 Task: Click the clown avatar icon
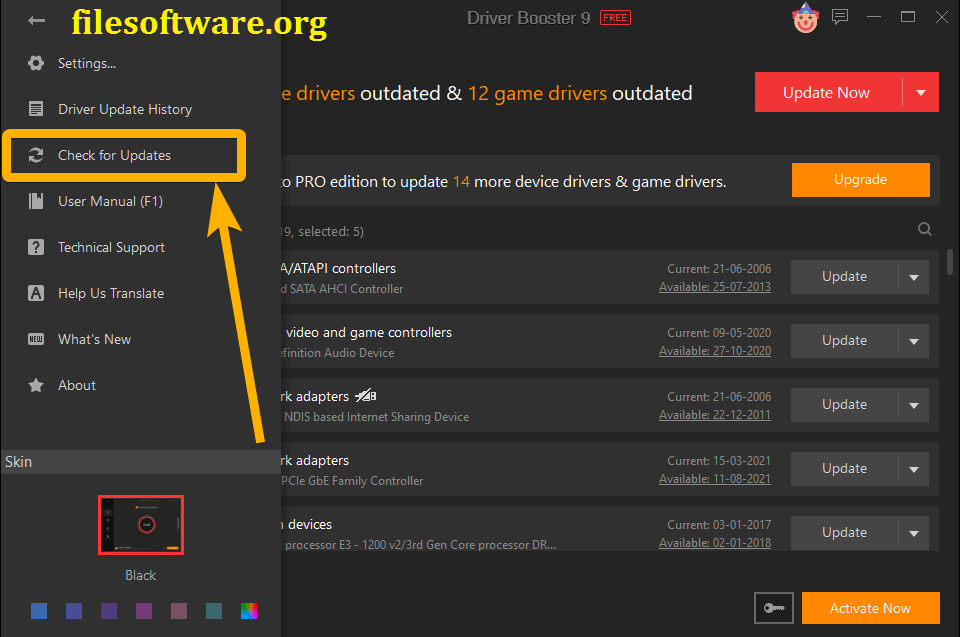pos(805,18)
